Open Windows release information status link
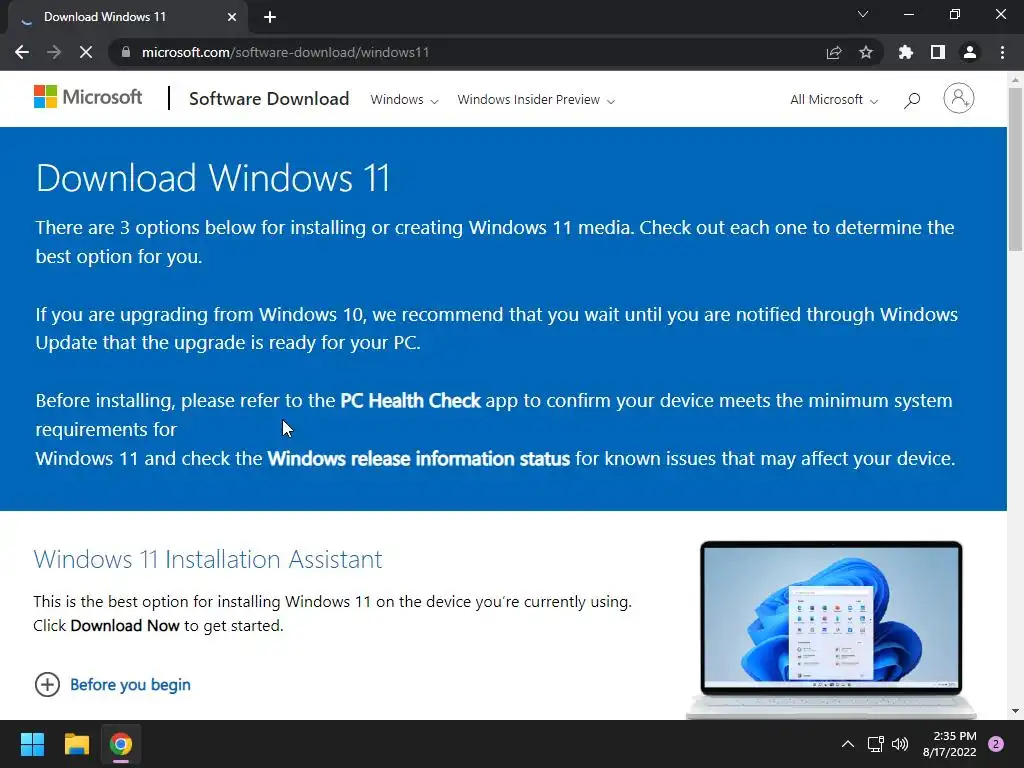This screenshot has width=1024, height=768. [x=419, y=458]
